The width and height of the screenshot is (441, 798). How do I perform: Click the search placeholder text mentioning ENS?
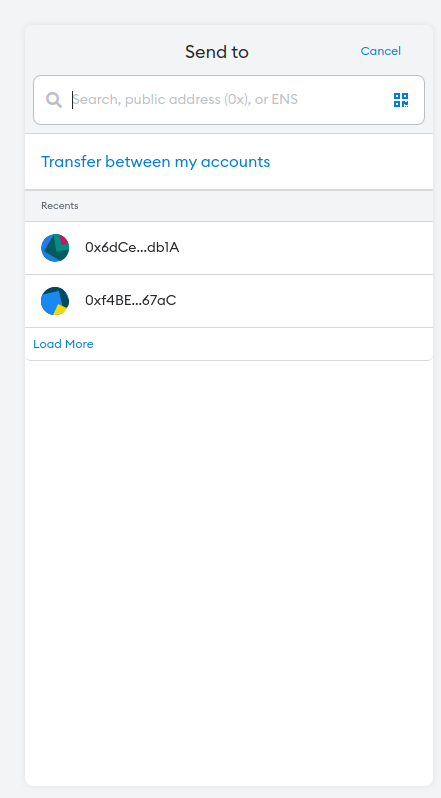pos(185,99)
